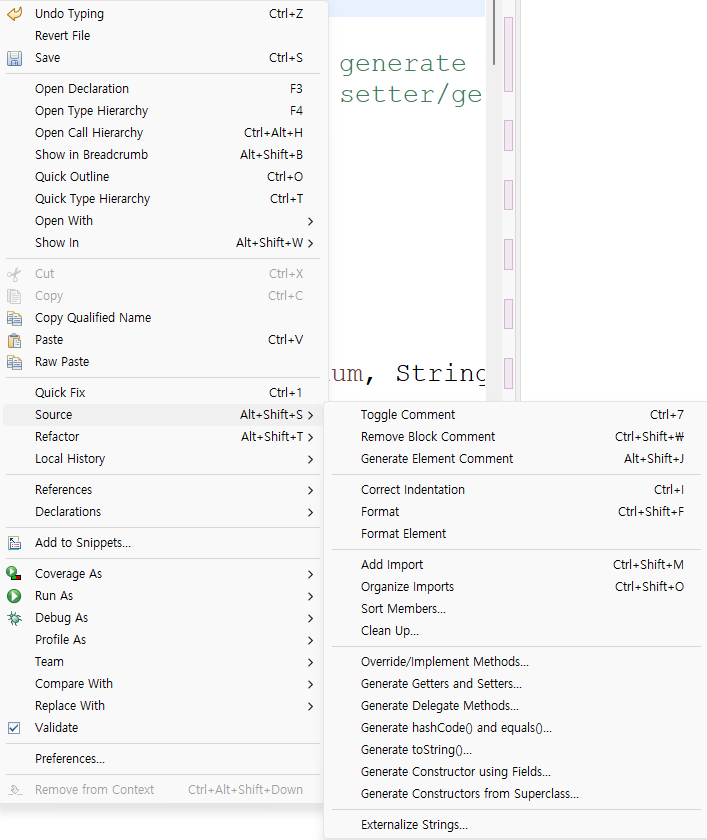Image resolution: width=707 pixels, height=840 pixels.
Task: Select Toggle Comment in Source submenu
Action: pyautogui.click(x=516, y=415)
